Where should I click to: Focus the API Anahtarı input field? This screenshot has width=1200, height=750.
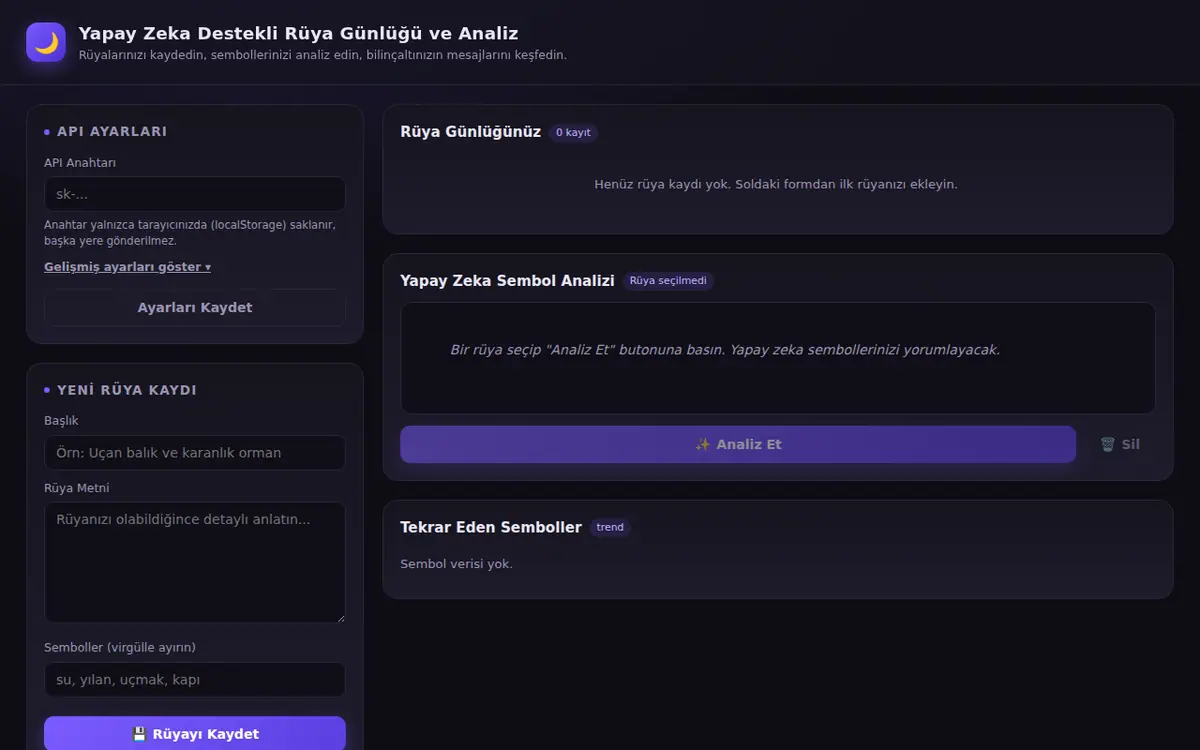click(195, 194)
